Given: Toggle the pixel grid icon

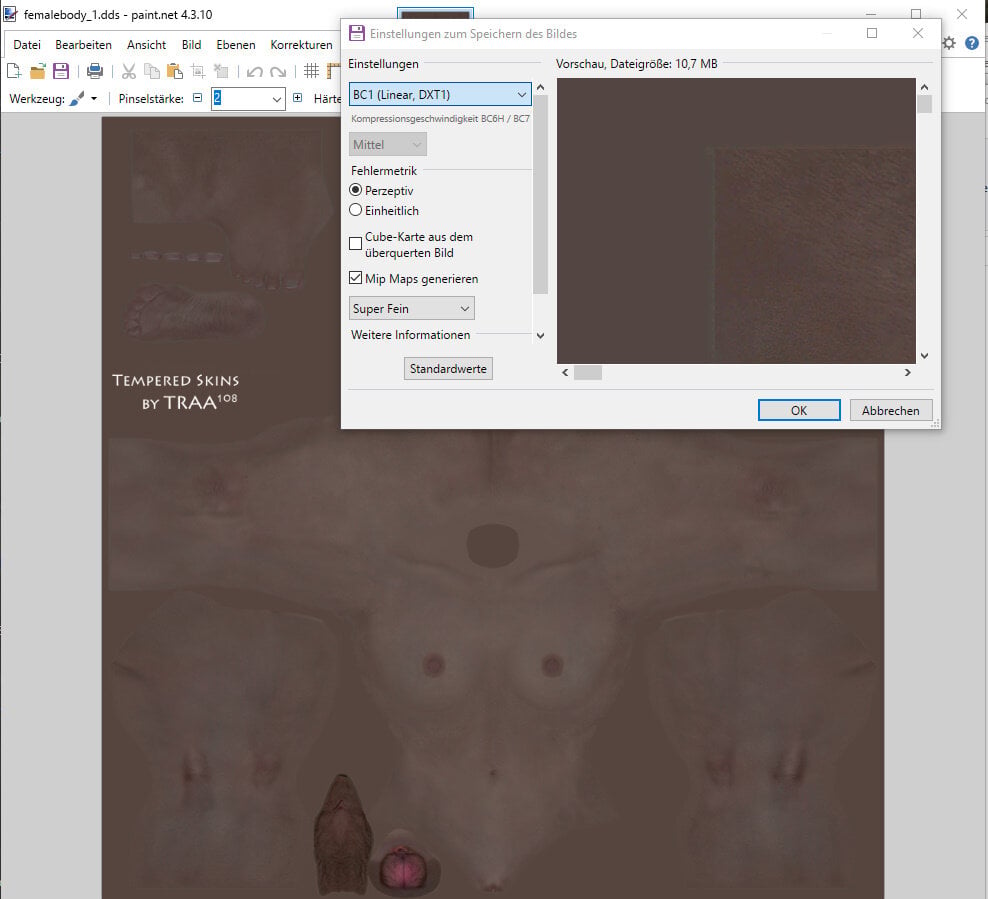Looking at the screenshot, I should pyautogui.click(x=311, y=71).
